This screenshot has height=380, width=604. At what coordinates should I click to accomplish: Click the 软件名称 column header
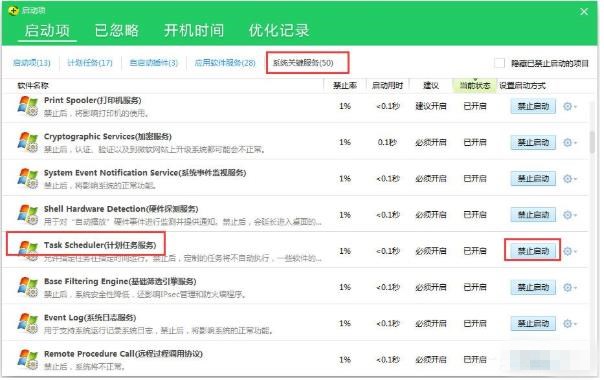[x=33, y=86]
